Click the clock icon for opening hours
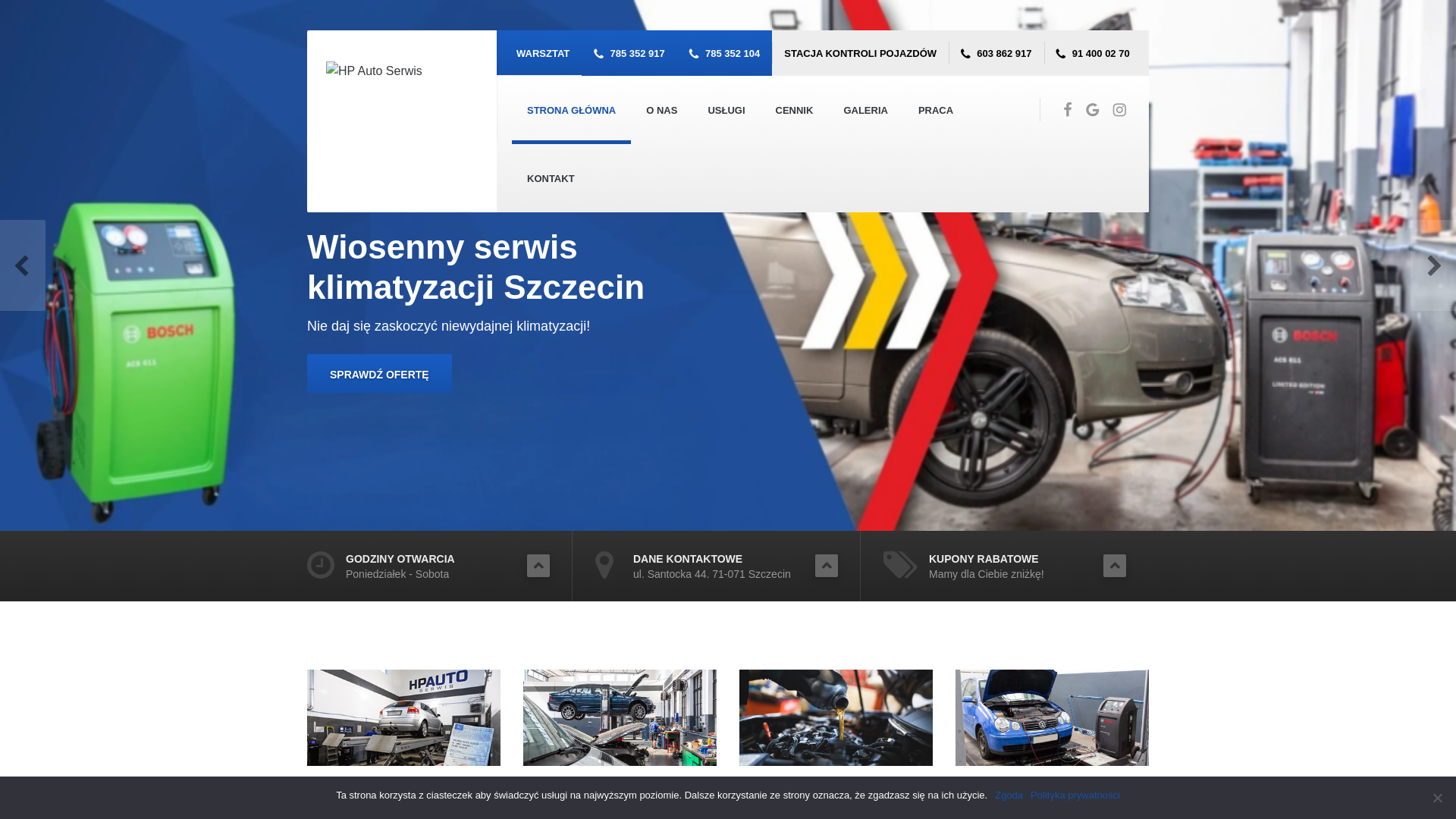 321,565
